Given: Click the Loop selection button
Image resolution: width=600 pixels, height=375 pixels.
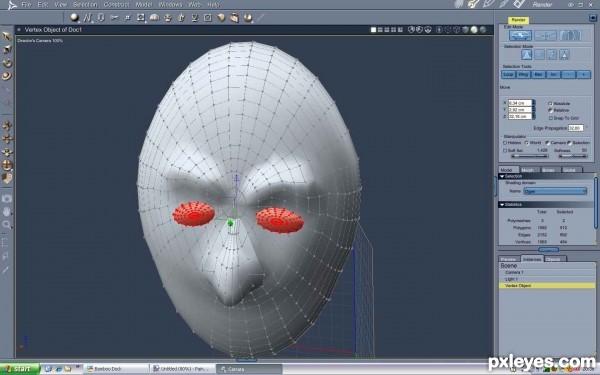Looking at the screenshot, I should point(508,75).
